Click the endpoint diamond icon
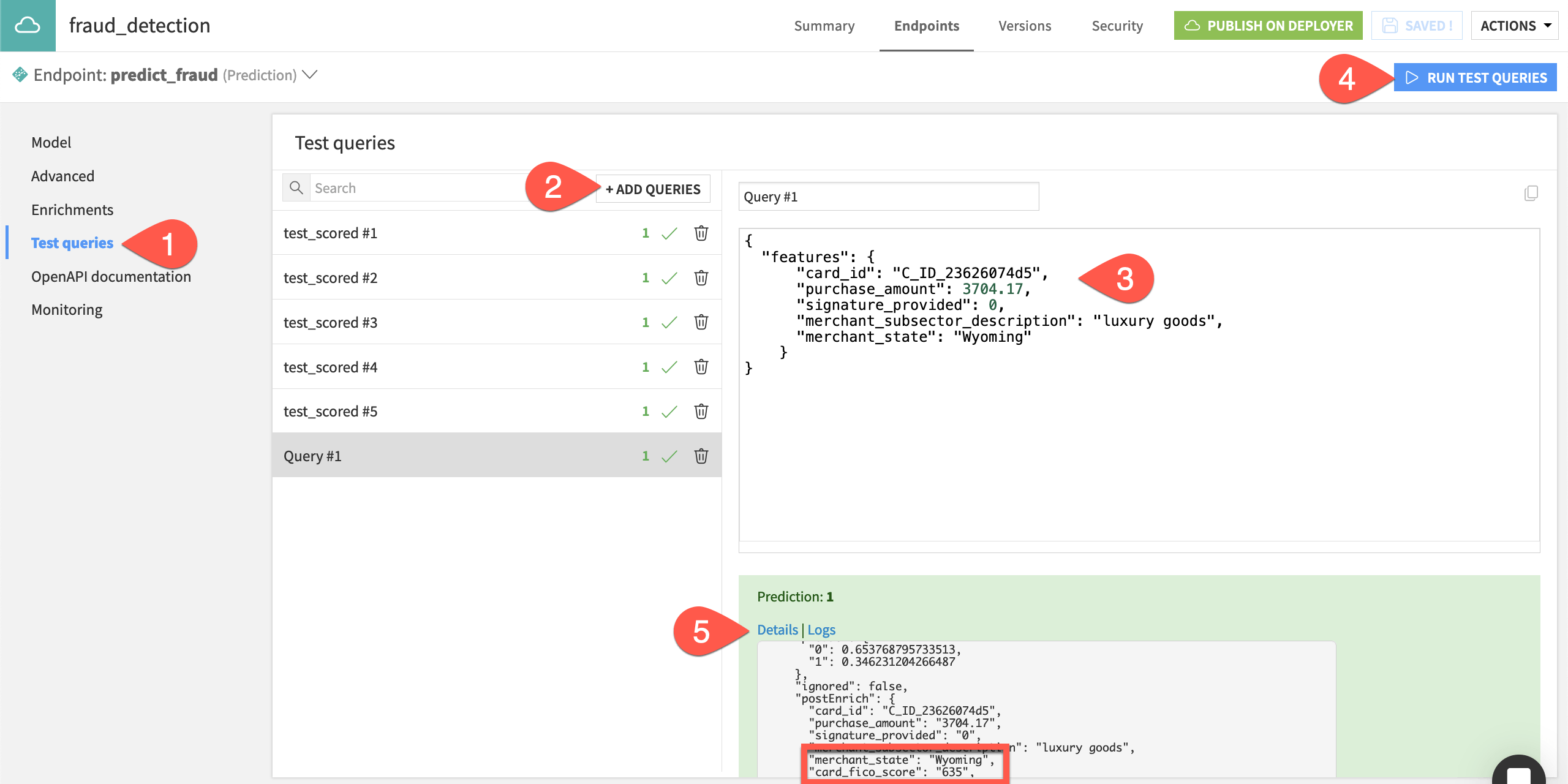 [x=20, y=75]
